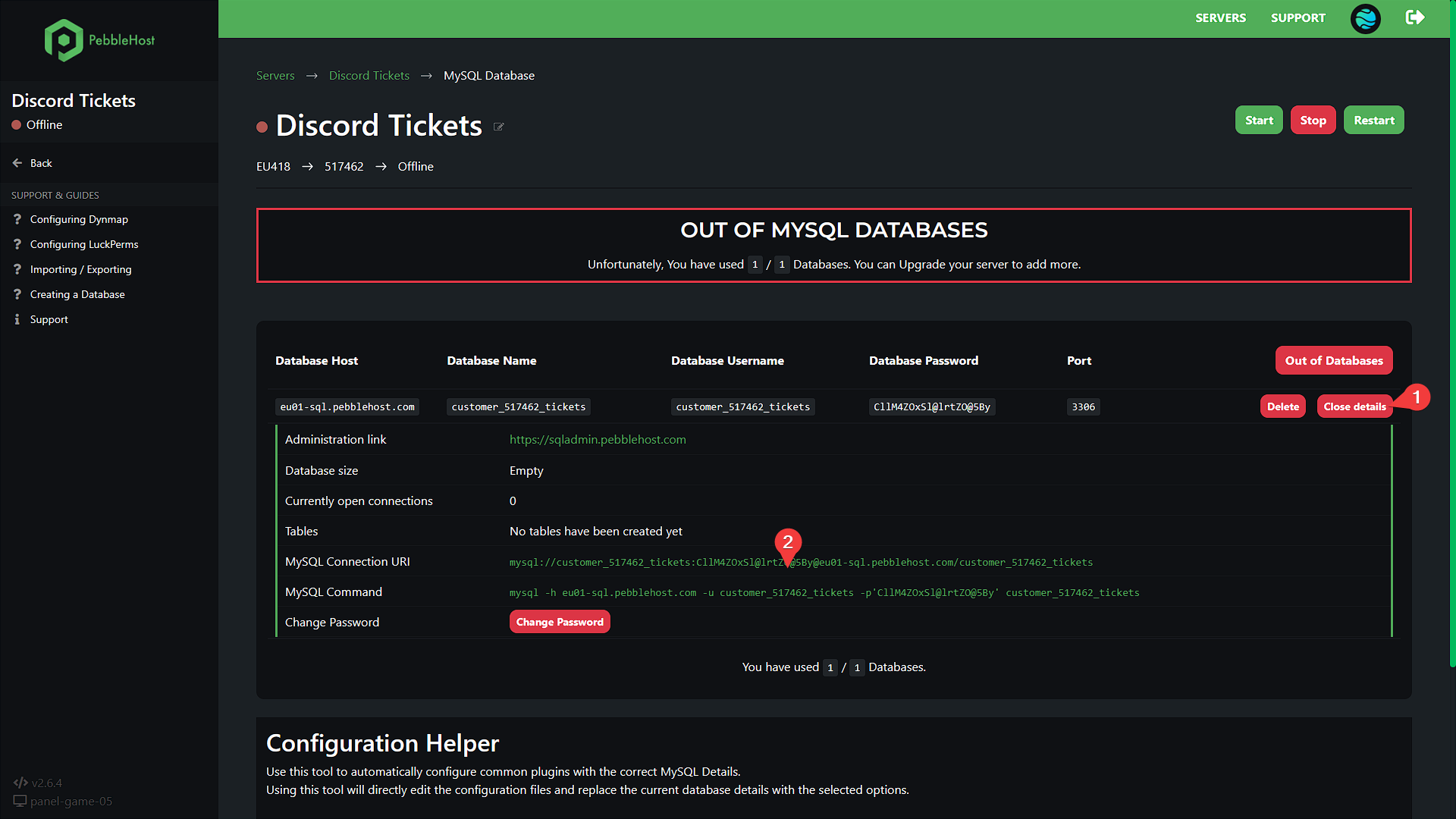Click the back arrow in the sidebar
This screenshot has width=1456, height=819.
[x=16, y=162]
